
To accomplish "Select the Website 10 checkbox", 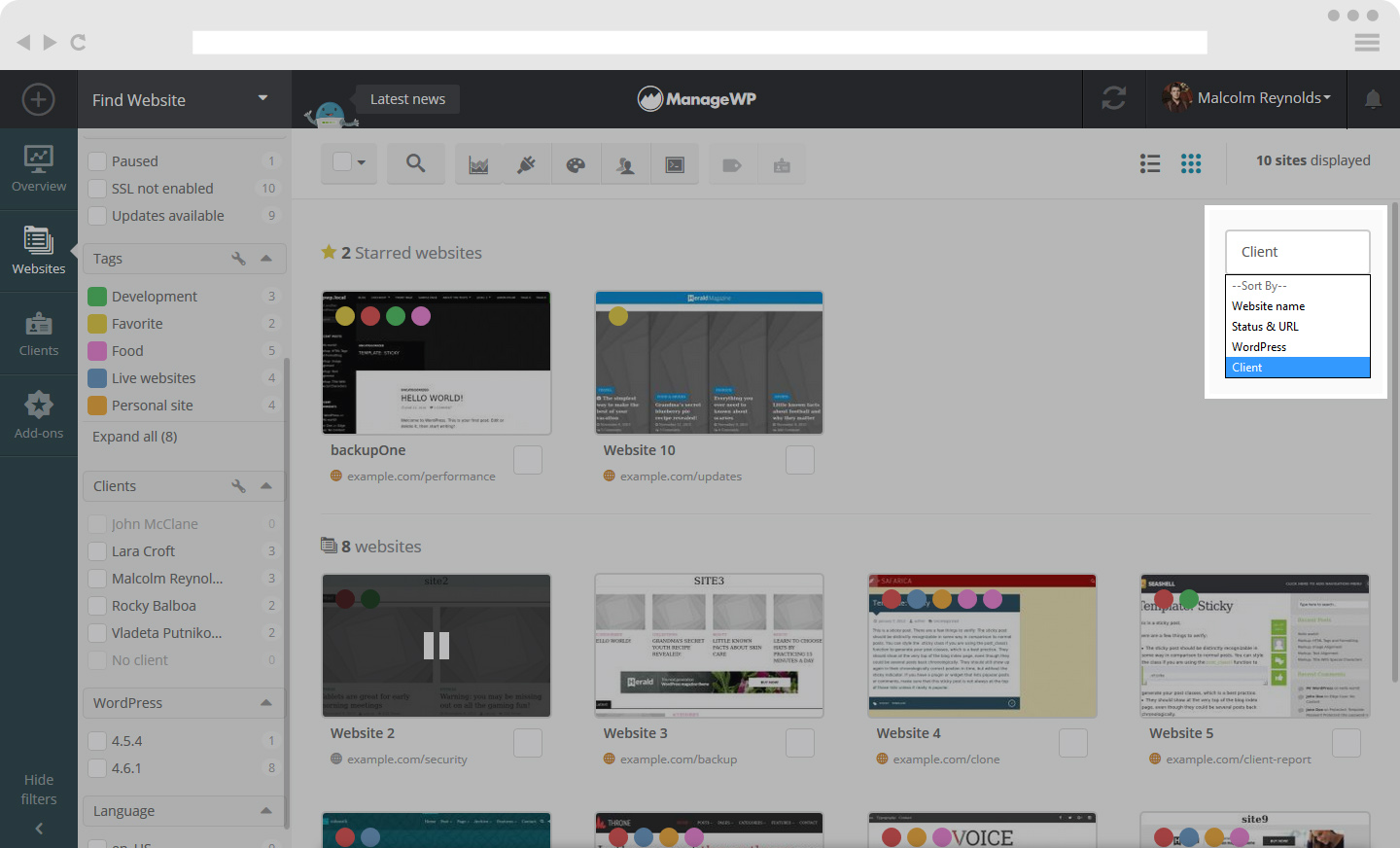I will (800, 460).
